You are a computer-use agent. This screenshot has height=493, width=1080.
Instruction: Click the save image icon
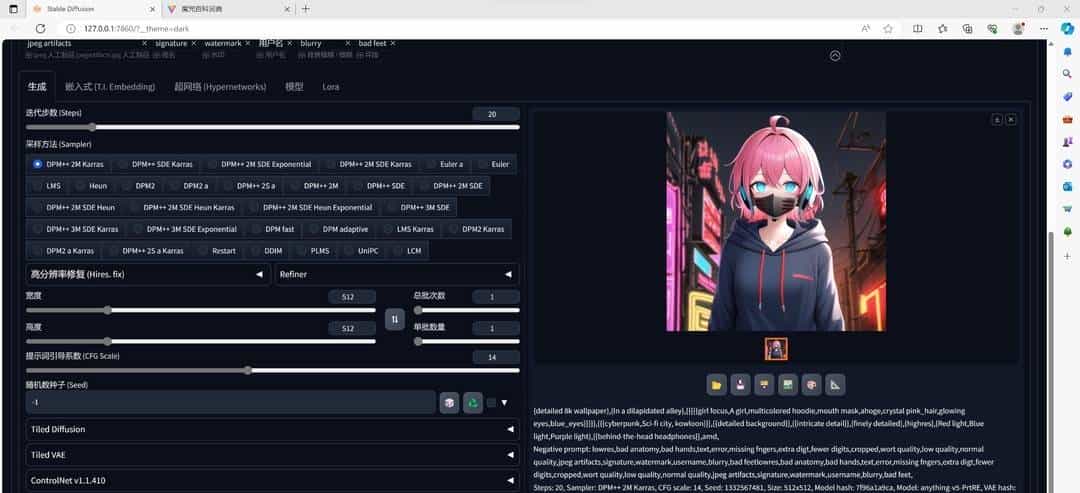point(740,384)
